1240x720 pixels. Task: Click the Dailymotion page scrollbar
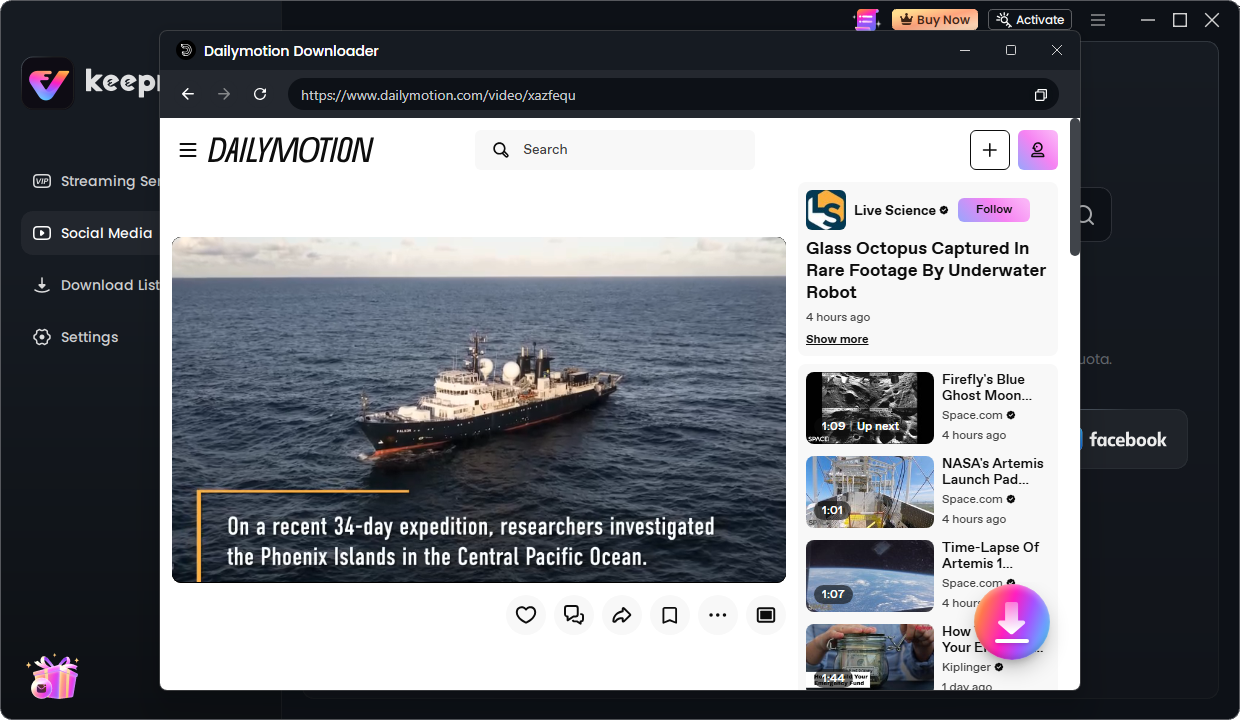point(1075,188)
